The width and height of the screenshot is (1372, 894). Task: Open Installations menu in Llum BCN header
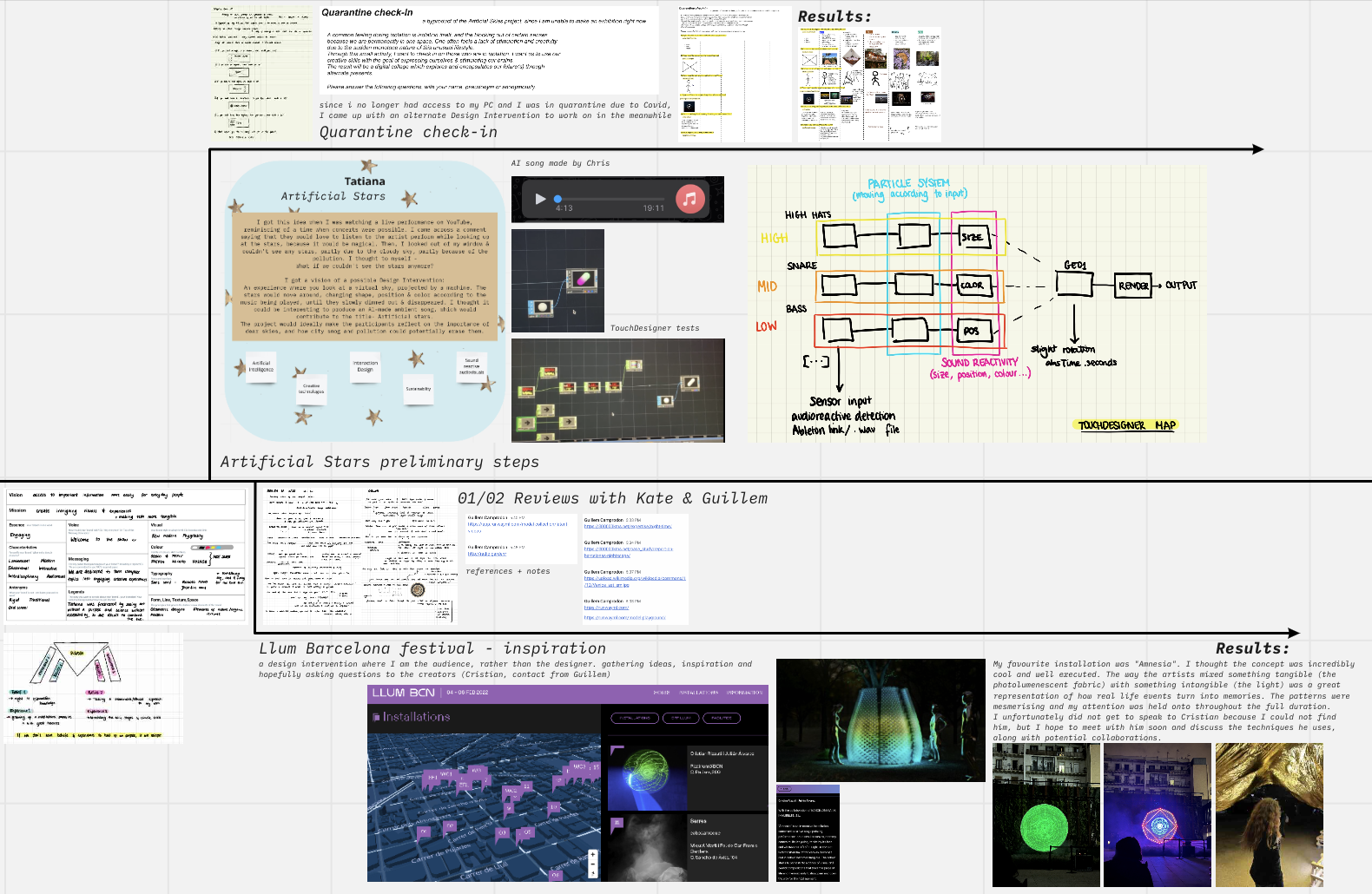[698, 693]
